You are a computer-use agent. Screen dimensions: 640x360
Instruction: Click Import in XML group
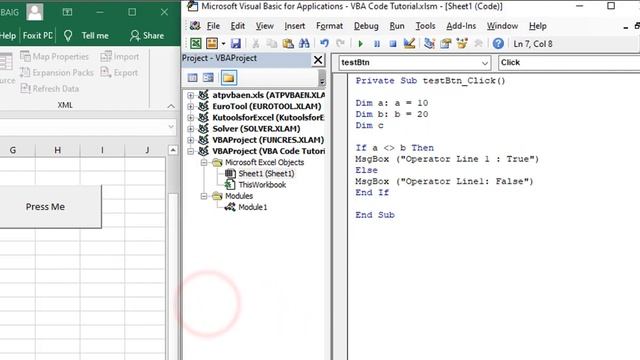(x=120, y=57)
